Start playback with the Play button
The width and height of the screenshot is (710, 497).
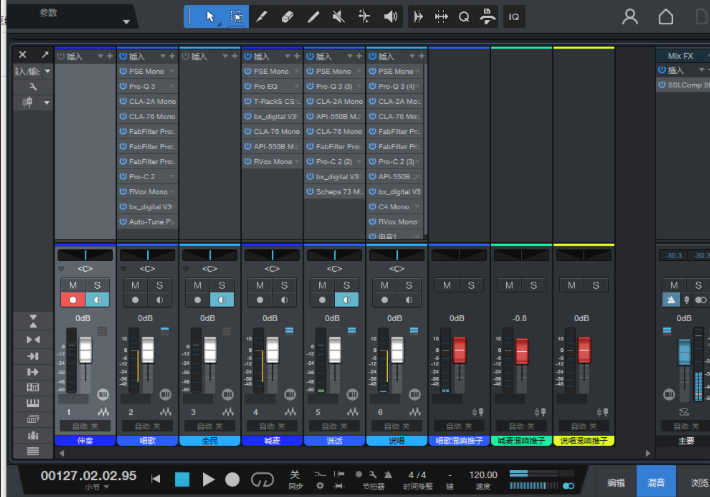pyautogui.click(x=208, y=479)
